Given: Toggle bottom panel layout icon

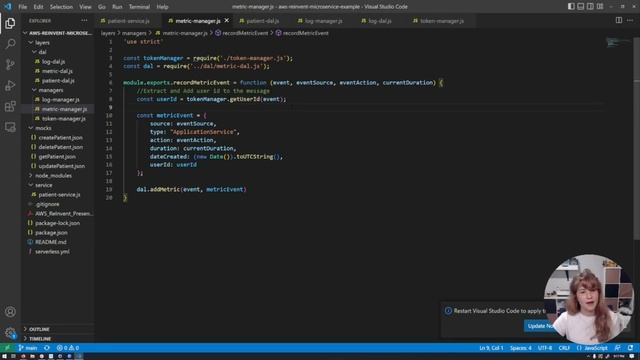Looking at the screenshot, I should click(x=580, y=7).
